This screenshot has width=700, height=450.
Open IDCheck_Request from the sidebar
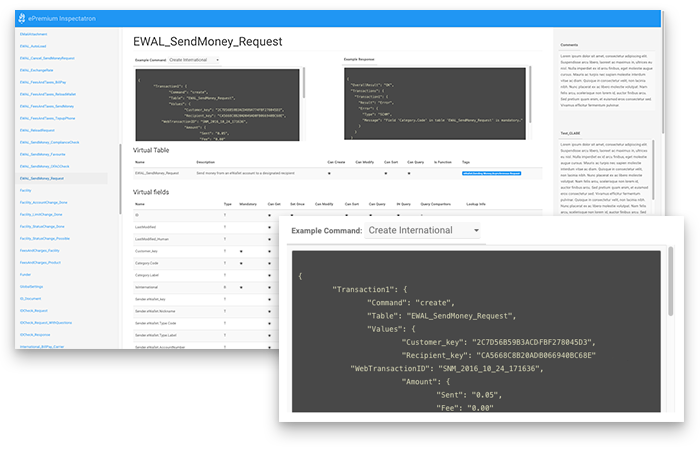(37, 310)
